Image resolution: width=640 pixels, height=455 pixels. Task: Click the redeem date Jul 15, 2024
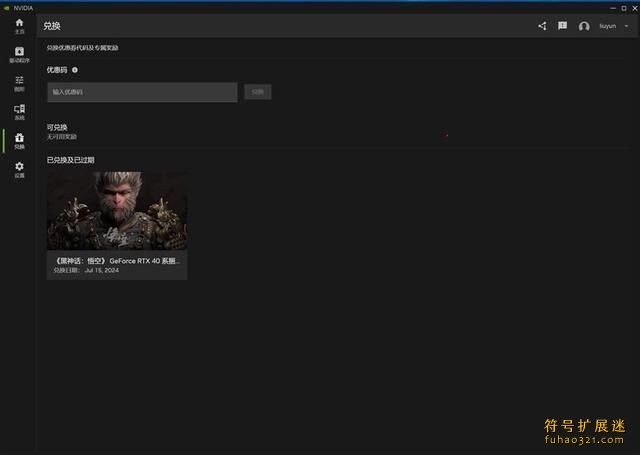pyautogui.click(x=102, y=270)
